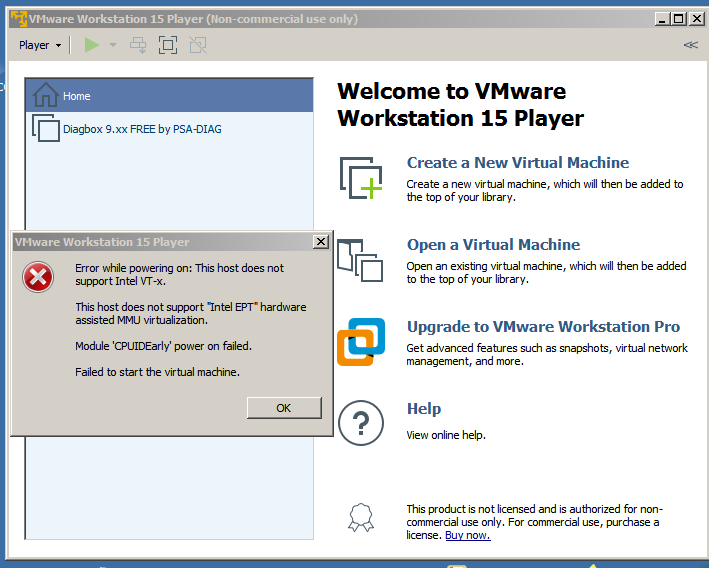The image size is (709, 568).
Task: Click Open a Virtual Machine heading
Action: (x=493, y=244)
